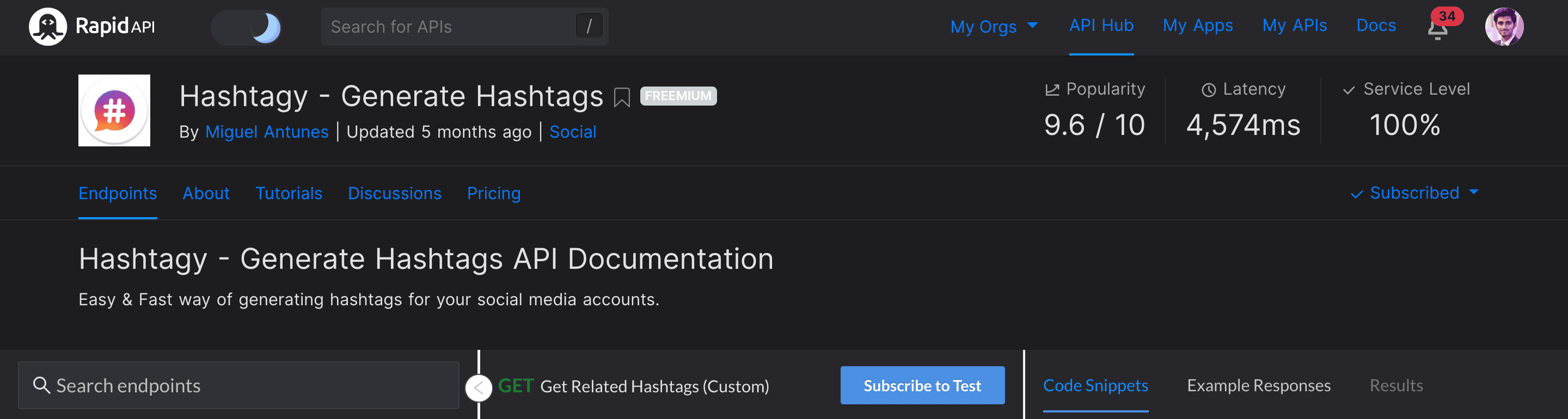Screen dimensions: 1568x419
Task: Open the Discussions tab
Action: (394, 193)
